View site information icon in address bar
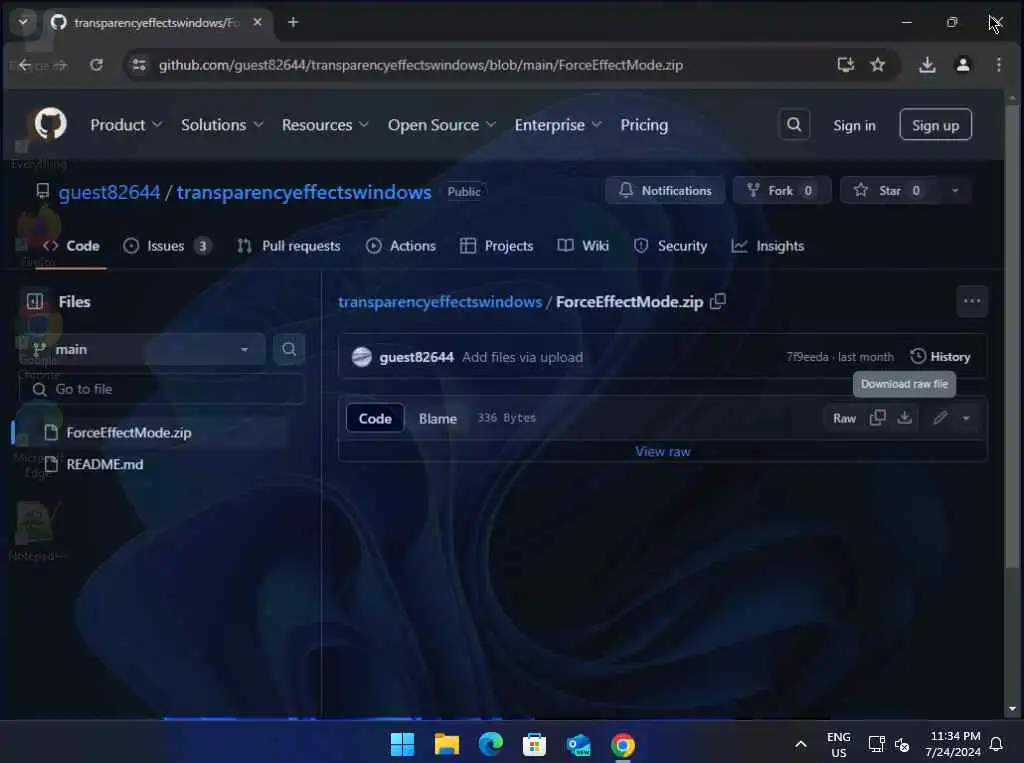1024x763 pixels. pyautogui.click(x=138, y=65)
